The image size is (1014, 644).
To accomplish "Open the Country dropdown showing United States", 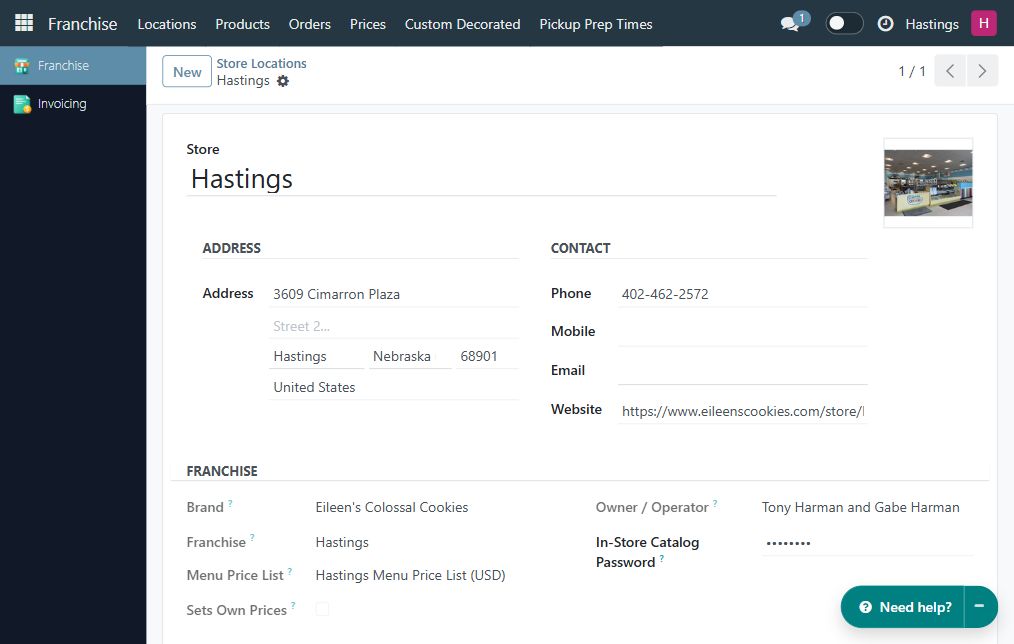I will pos(394,387).
